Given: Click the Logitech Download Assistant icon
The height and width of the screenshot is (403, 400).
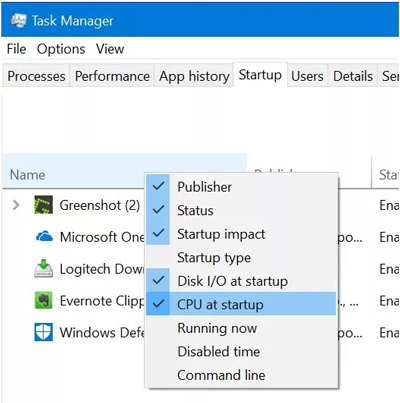Looking at the screenshot, I should click(44, 269).
